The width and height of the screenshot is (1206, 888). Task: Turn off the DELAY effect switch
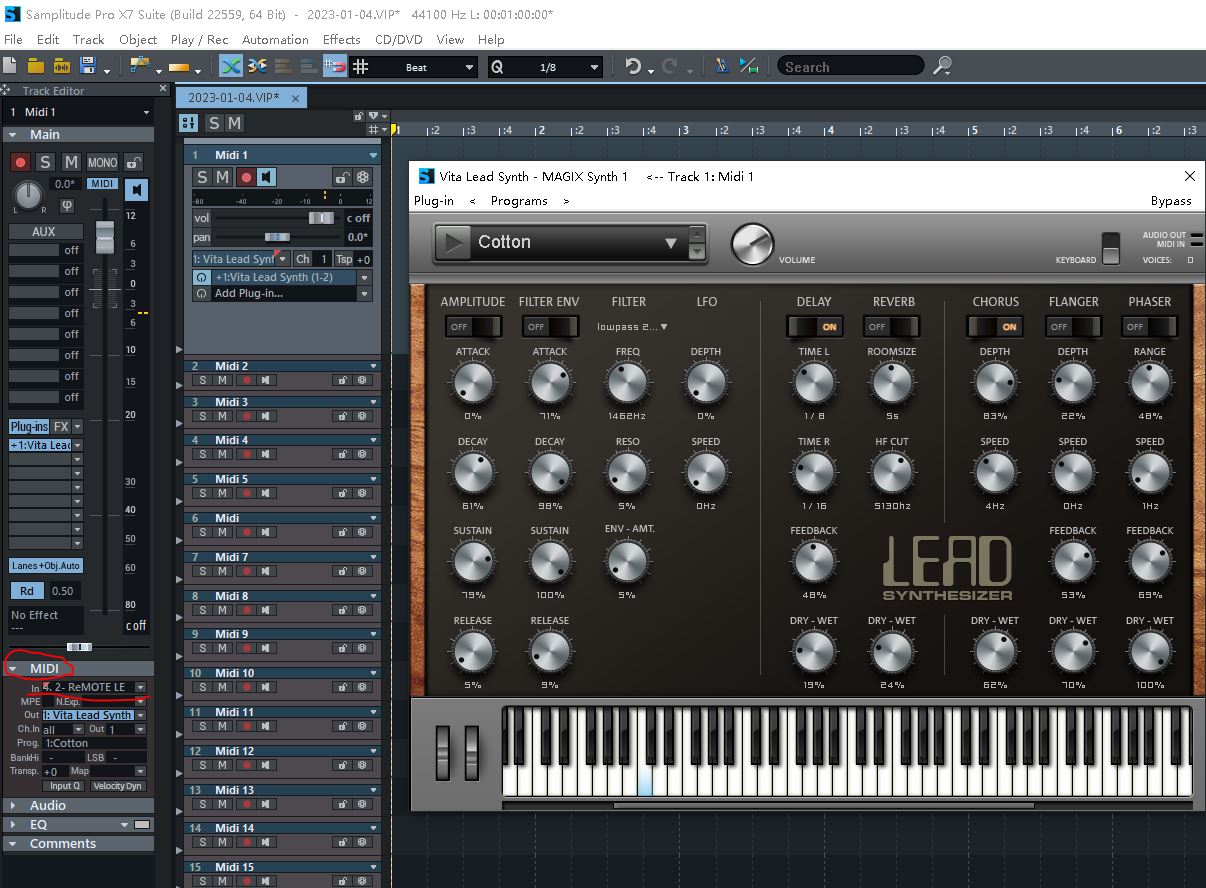[814, 326]
